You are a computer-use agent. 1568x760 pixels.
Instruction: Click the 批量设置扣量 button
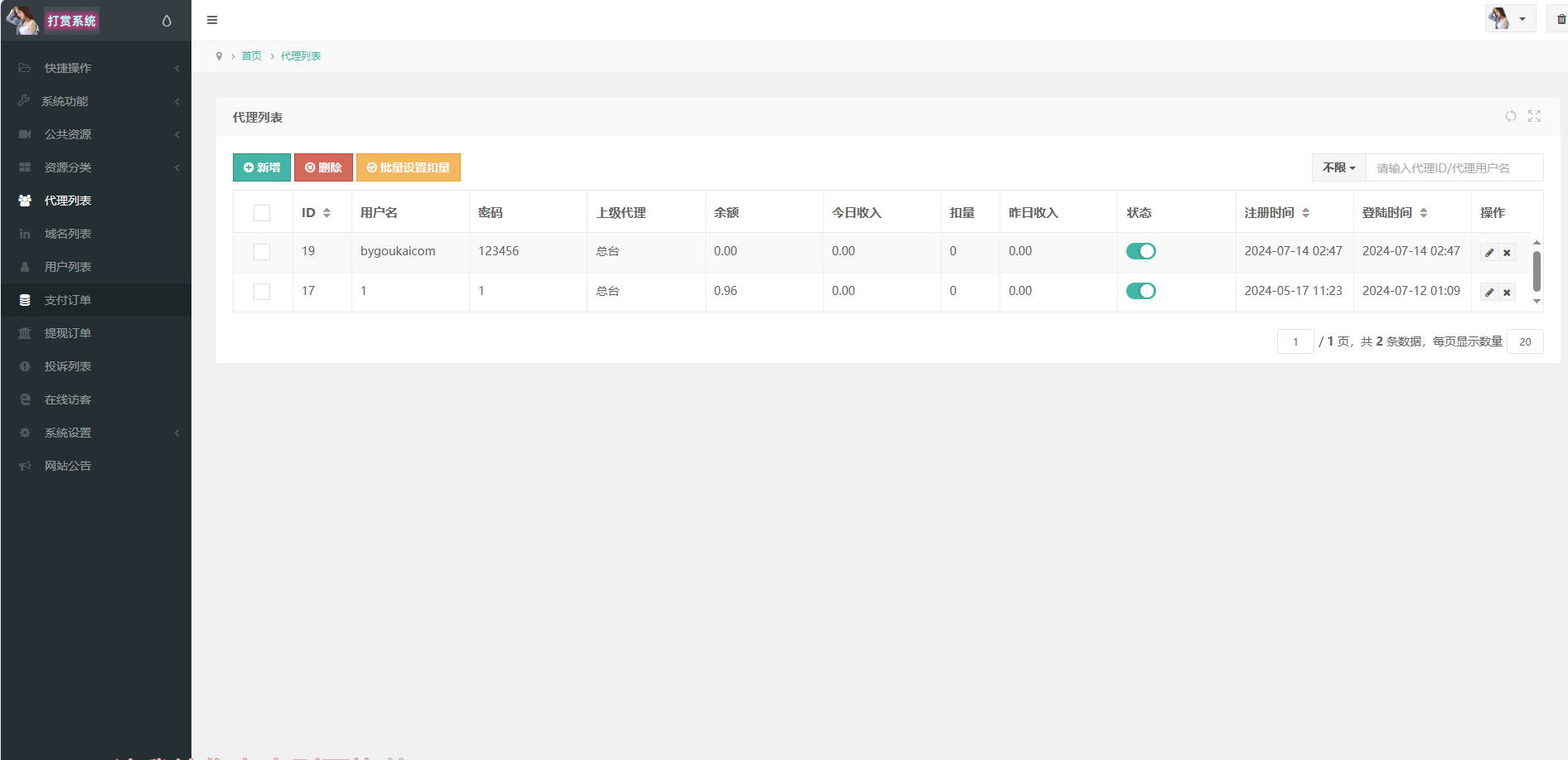(408, 167)
